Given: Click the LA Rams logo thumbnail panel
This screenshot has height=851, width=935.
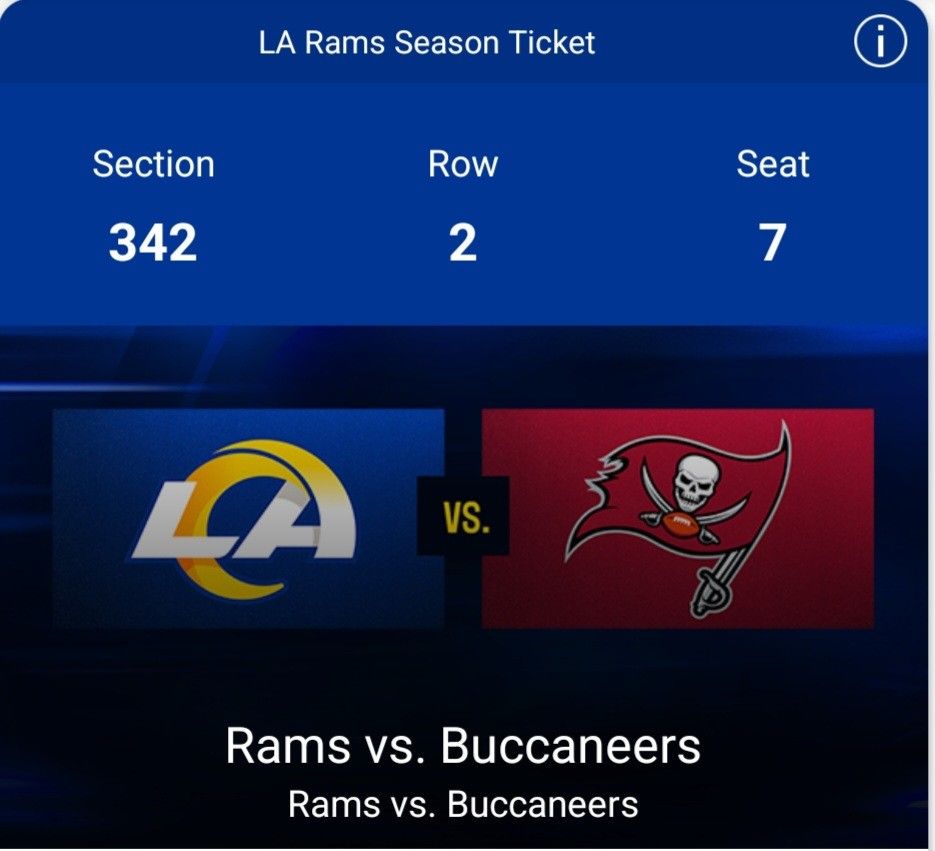Looking at the screenshot, I should point(250,518).
